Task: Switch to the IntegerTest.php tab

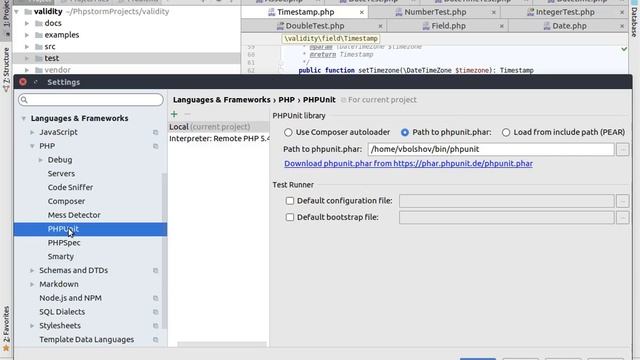Action: [x=565, y=12]
